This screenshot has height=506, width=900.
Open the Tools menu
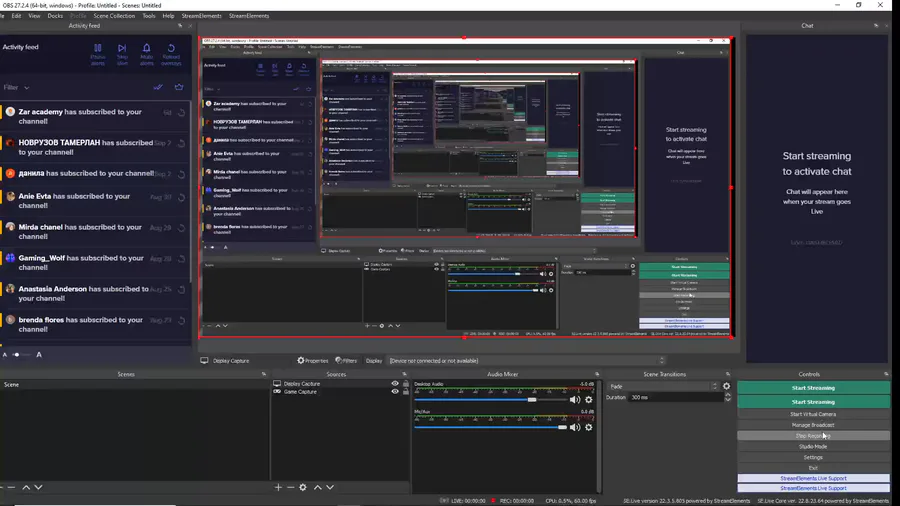(x=149, y=16)
